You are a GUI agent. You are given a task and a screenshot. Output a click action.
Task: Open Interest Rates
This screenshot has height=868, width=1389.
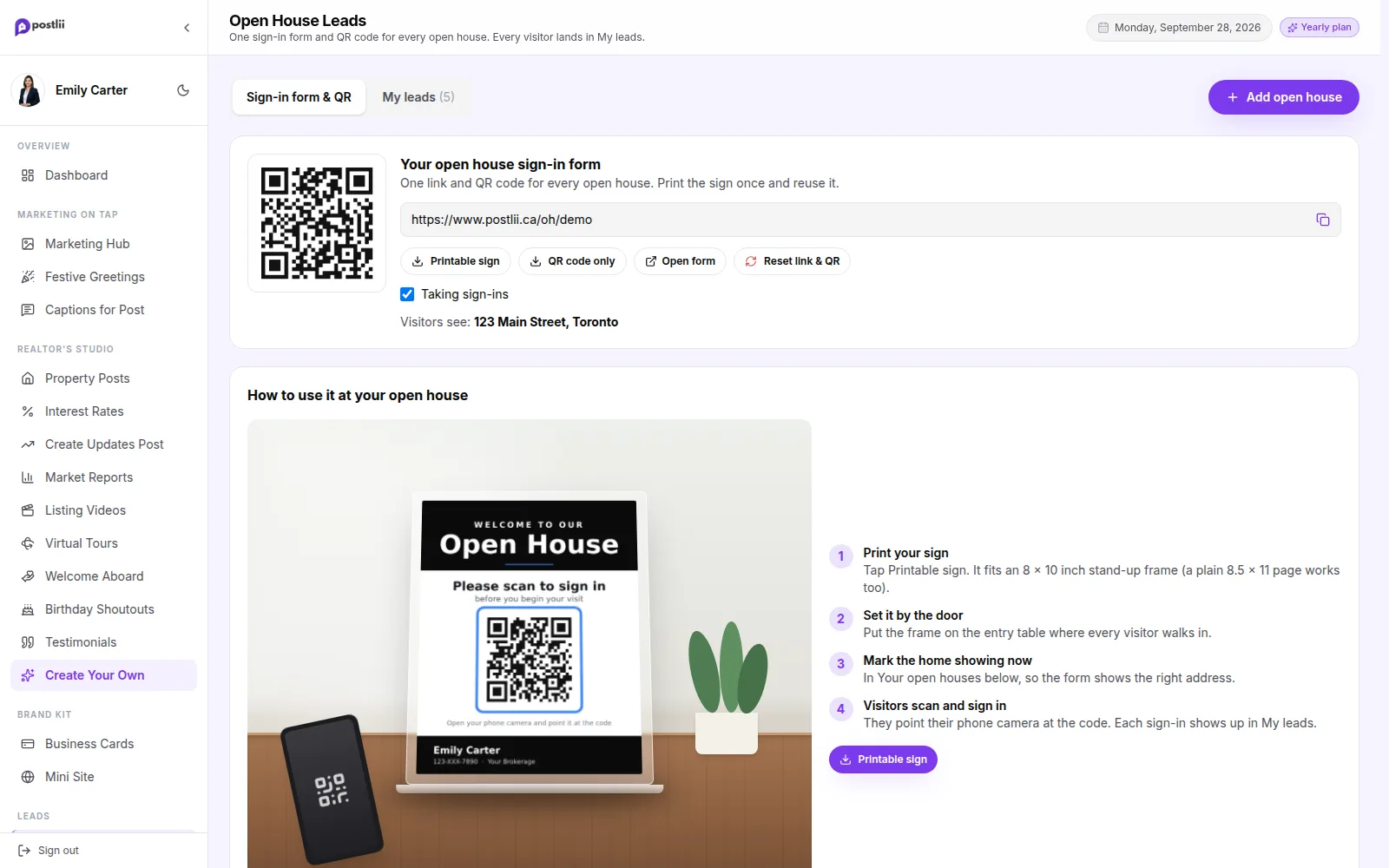point(103,411)
